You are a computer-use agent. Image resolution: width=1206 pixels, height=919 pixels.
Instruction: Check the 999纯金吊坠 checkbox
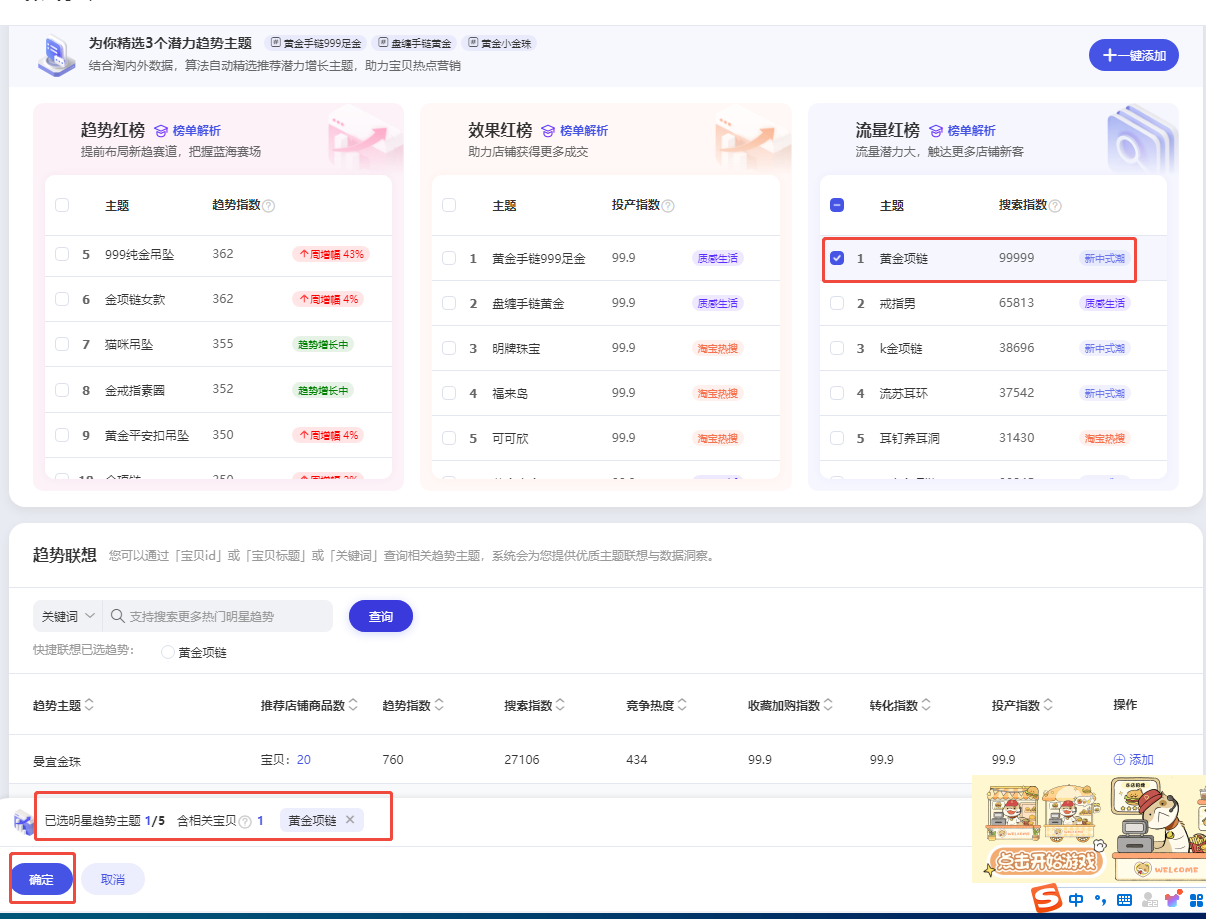tap(62, 254)
